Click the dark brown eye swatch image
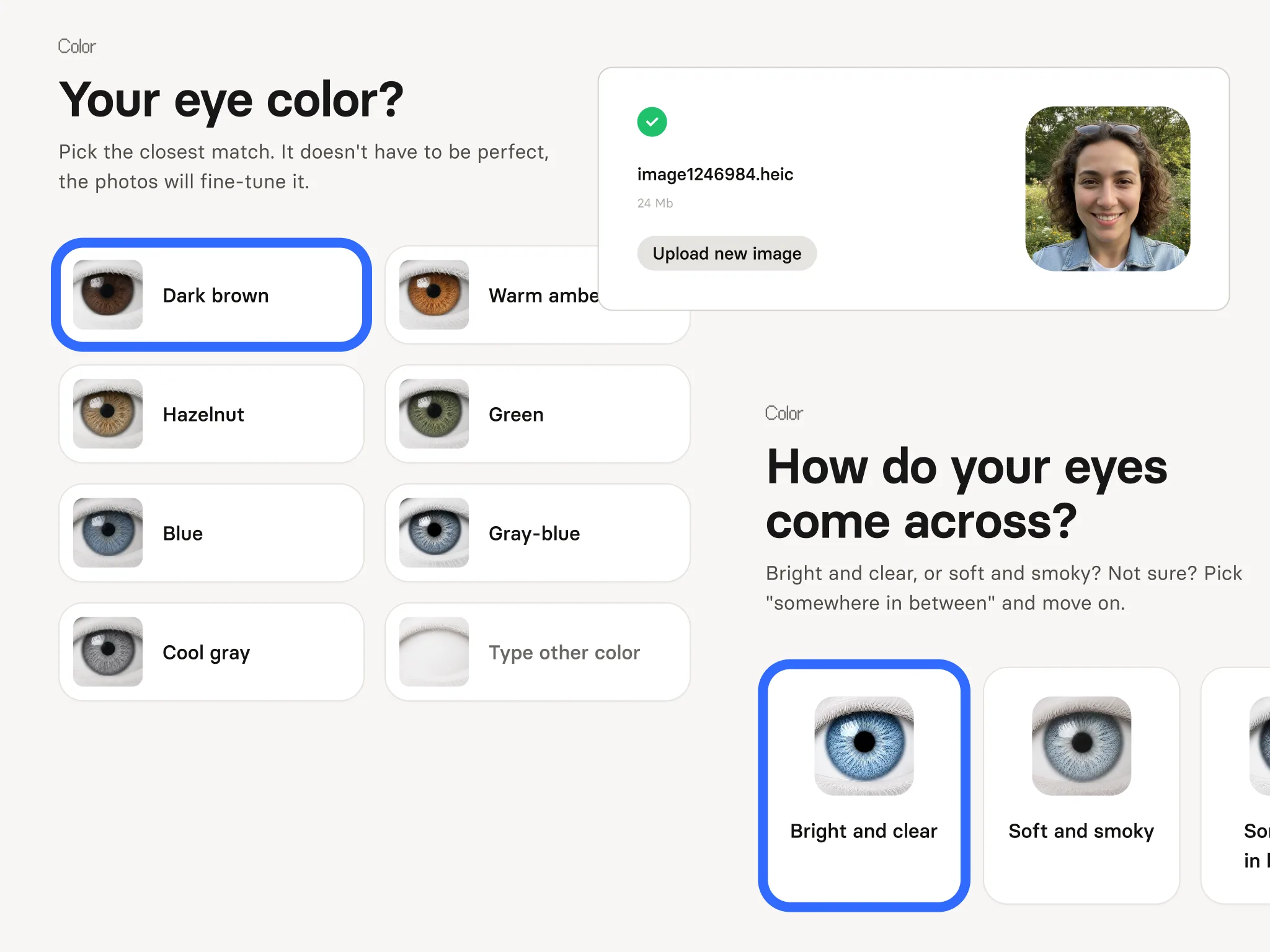This screenshot has width=1270, height=952. [x=108, y=295]
